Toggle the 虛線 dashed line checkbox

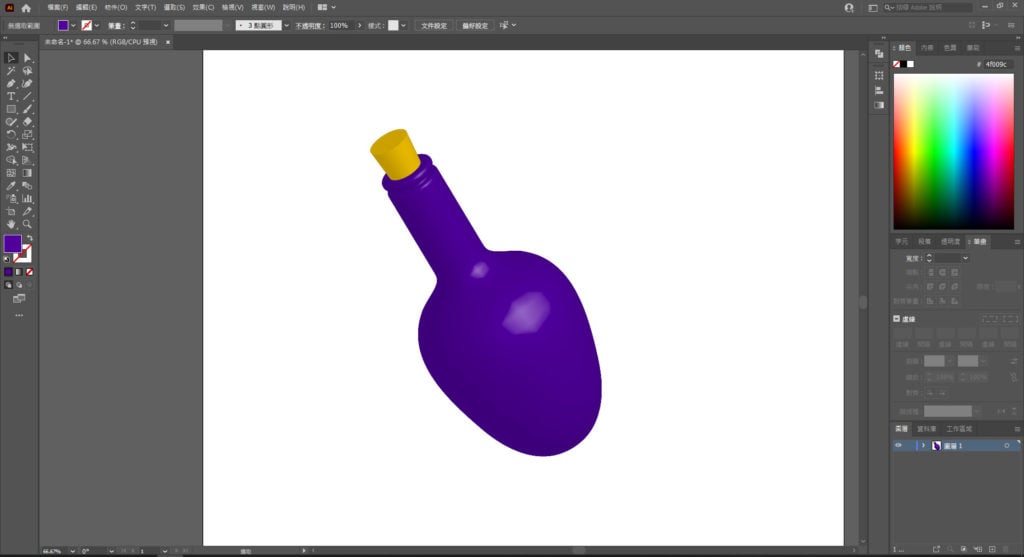coord(897,318)
